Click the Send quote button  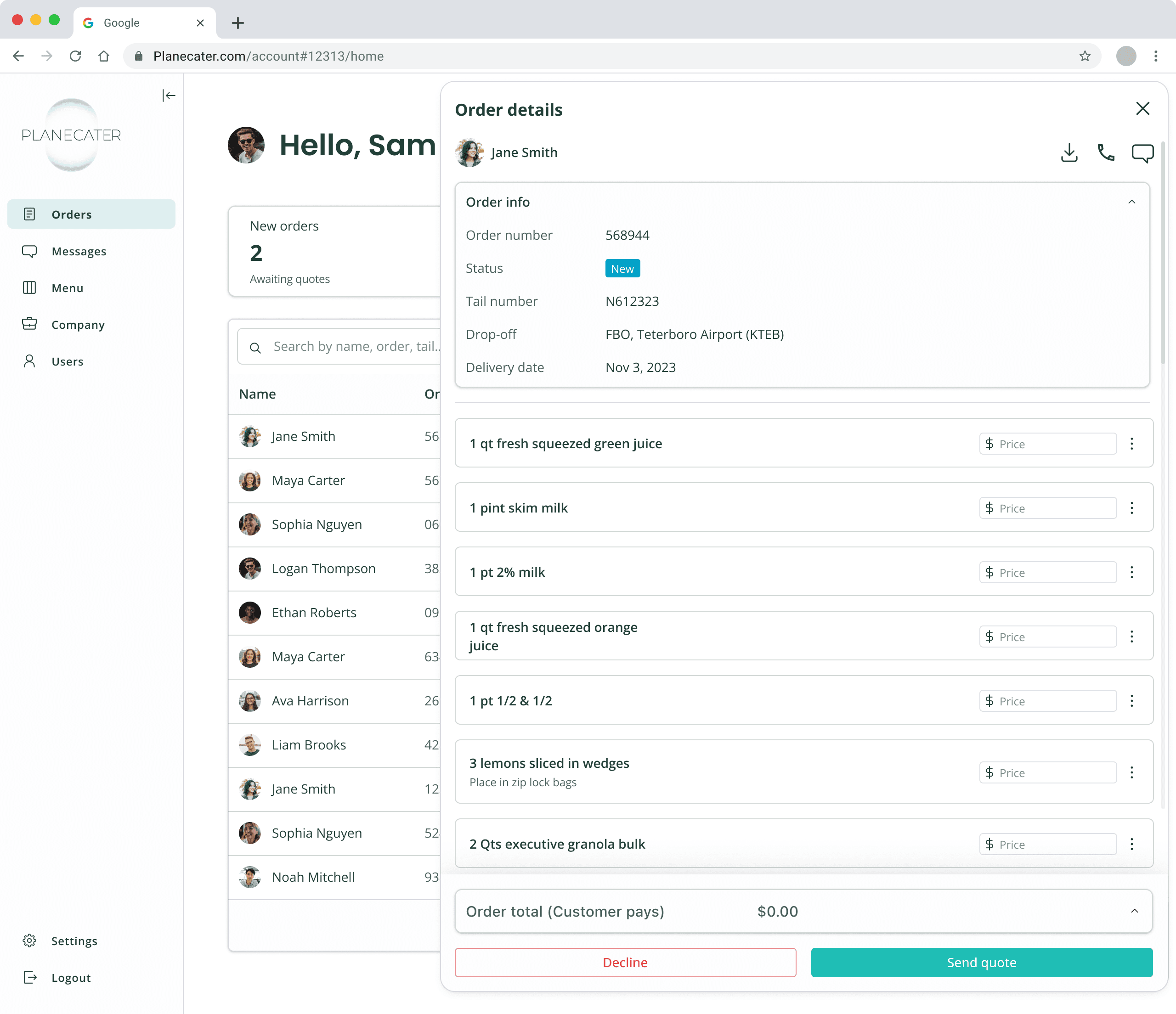(981, 963)
